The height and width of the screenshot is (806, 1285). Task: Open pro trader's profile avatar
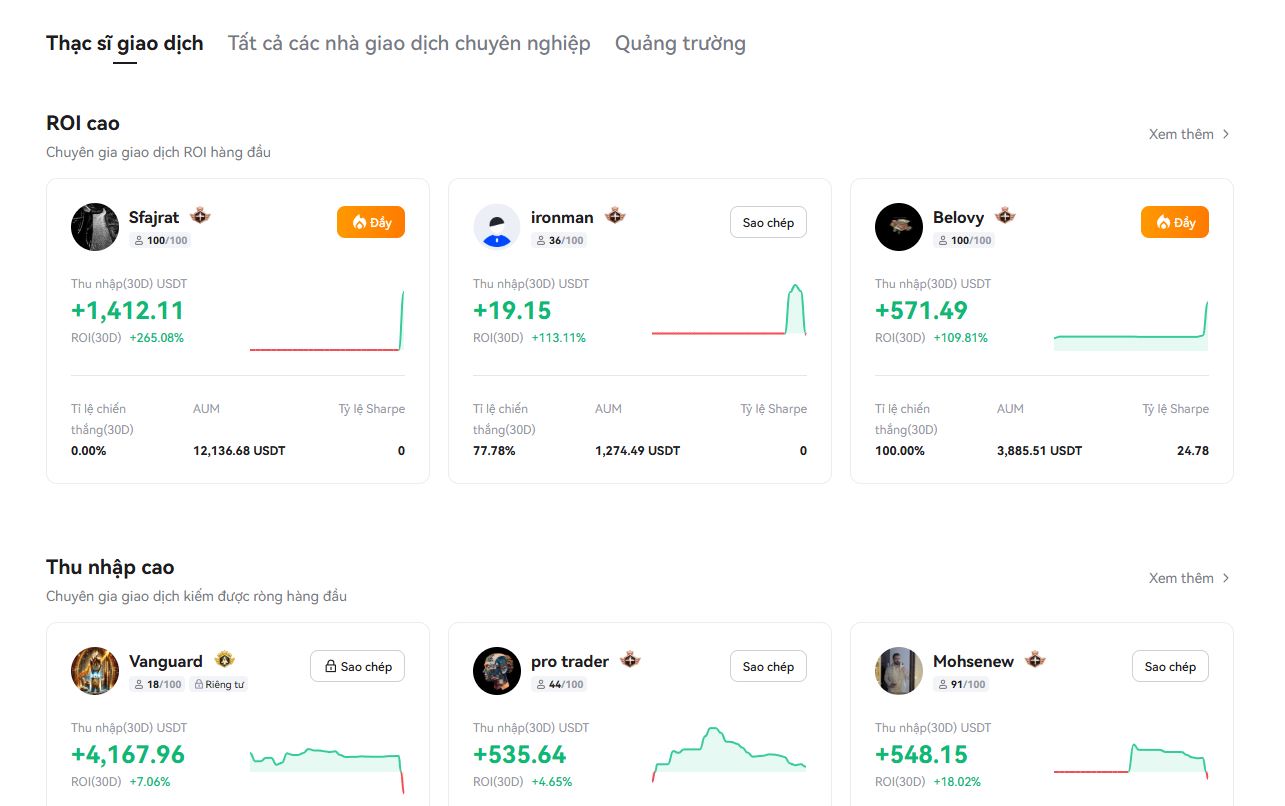(497, 671)
